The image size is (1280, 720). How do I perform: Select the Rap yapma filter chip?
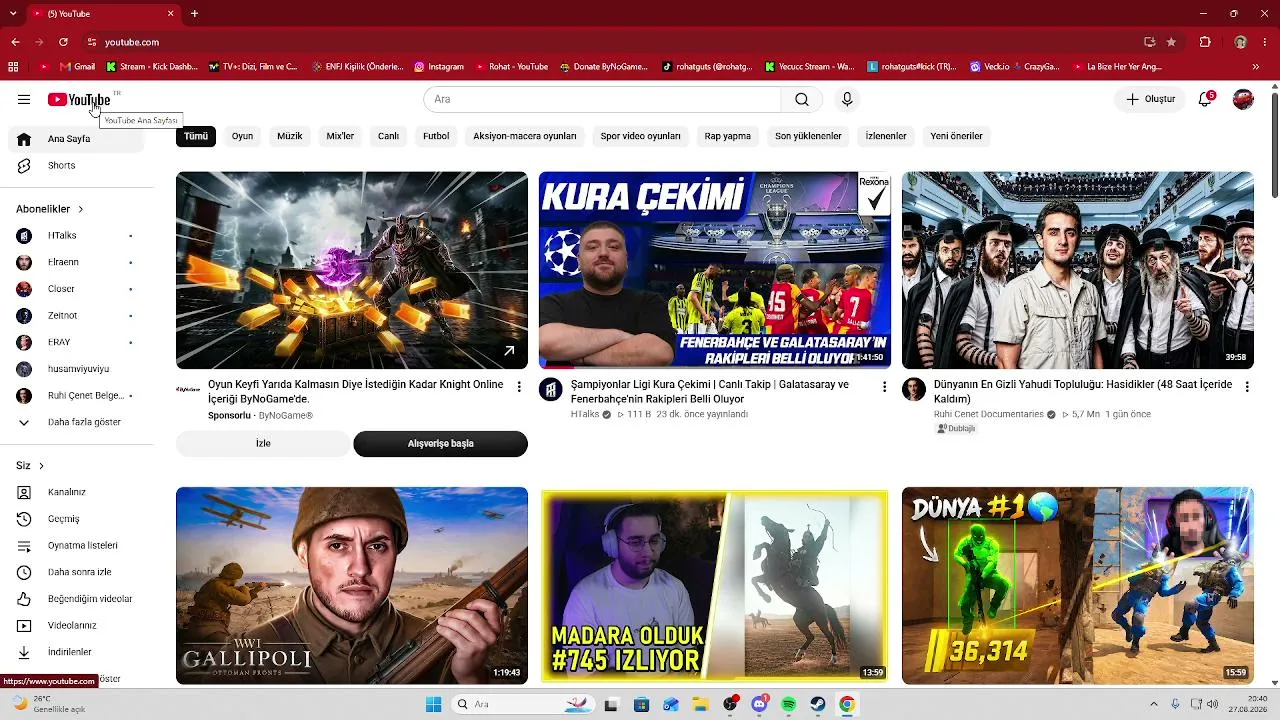coord(728,136)
